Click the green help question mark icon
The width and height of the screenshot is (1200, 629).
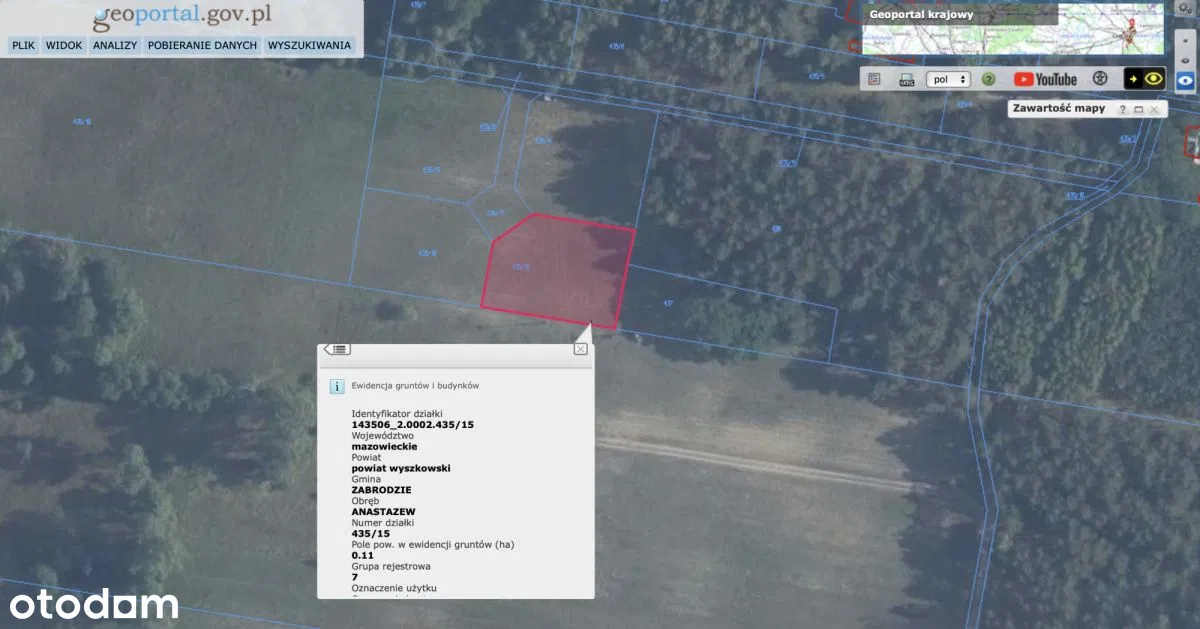click(x=988, y=79)
